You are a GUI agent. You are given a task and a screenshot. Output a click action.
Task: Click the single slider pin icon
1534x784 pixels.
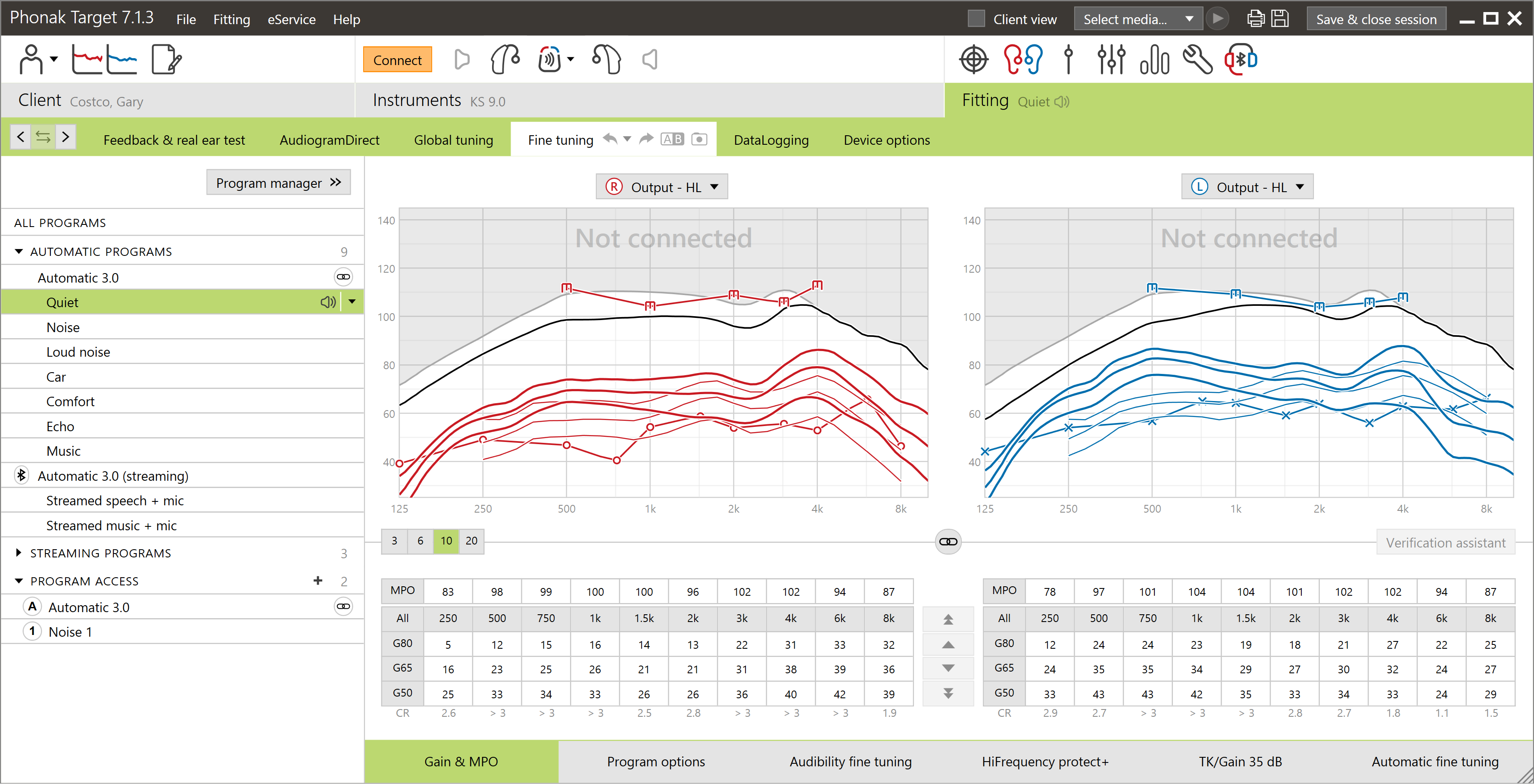coord(1068,59)
